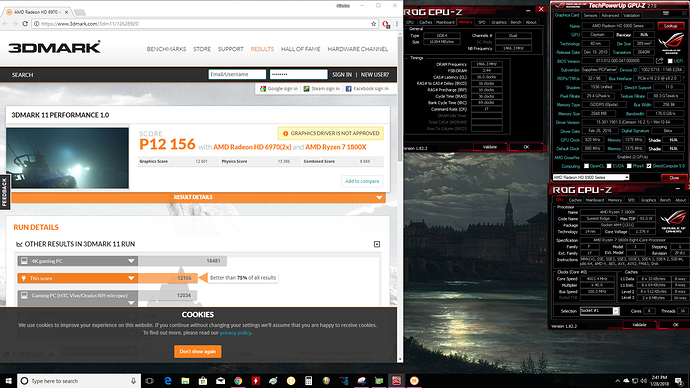Click the Email/Username input field
Viewport: 690px width, 388px height.
[x=237, y=74]
